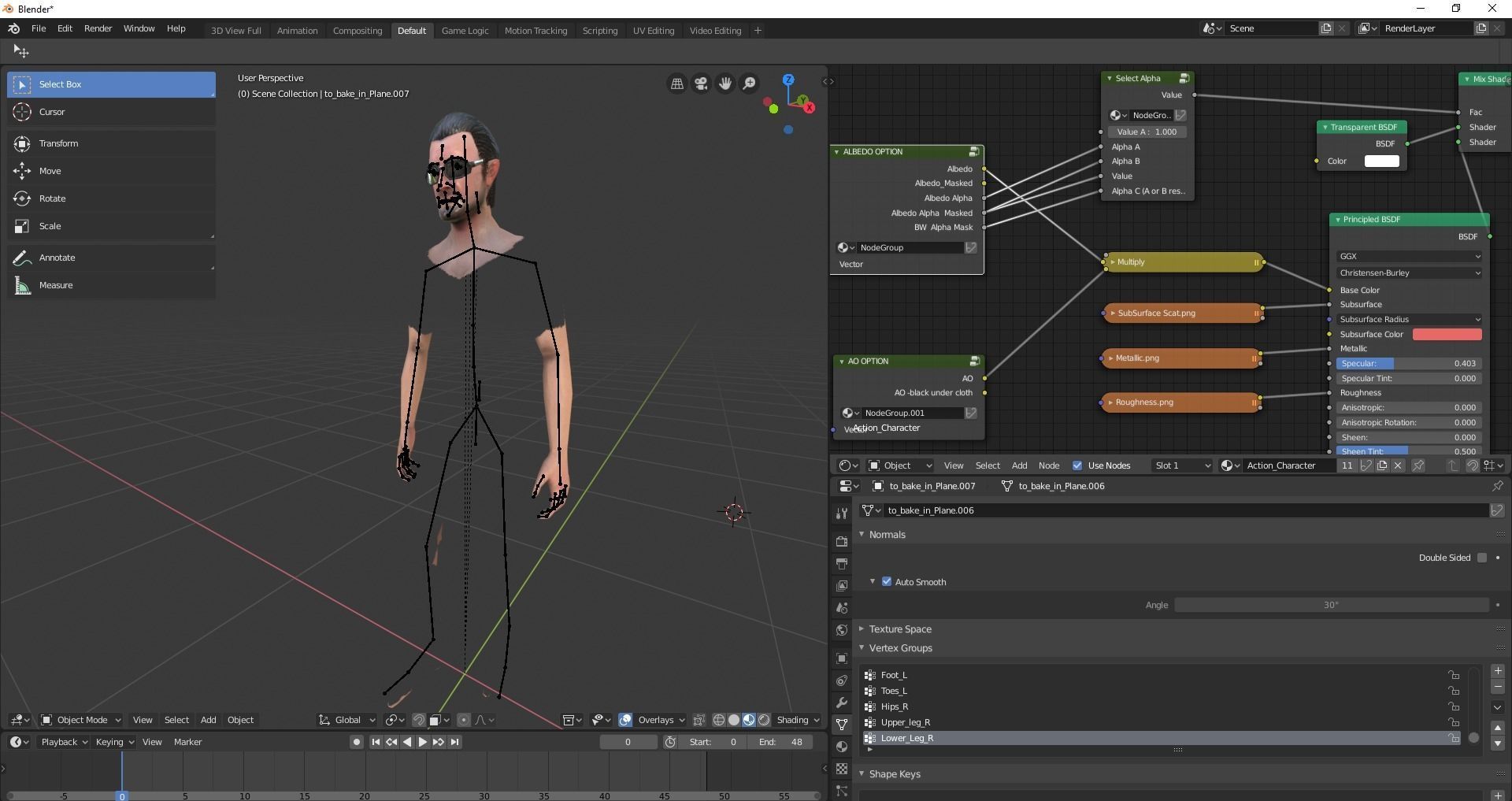Toggle camera view in the viewport
Viewport: 1512px width, 801px height.
click(701, 83)
